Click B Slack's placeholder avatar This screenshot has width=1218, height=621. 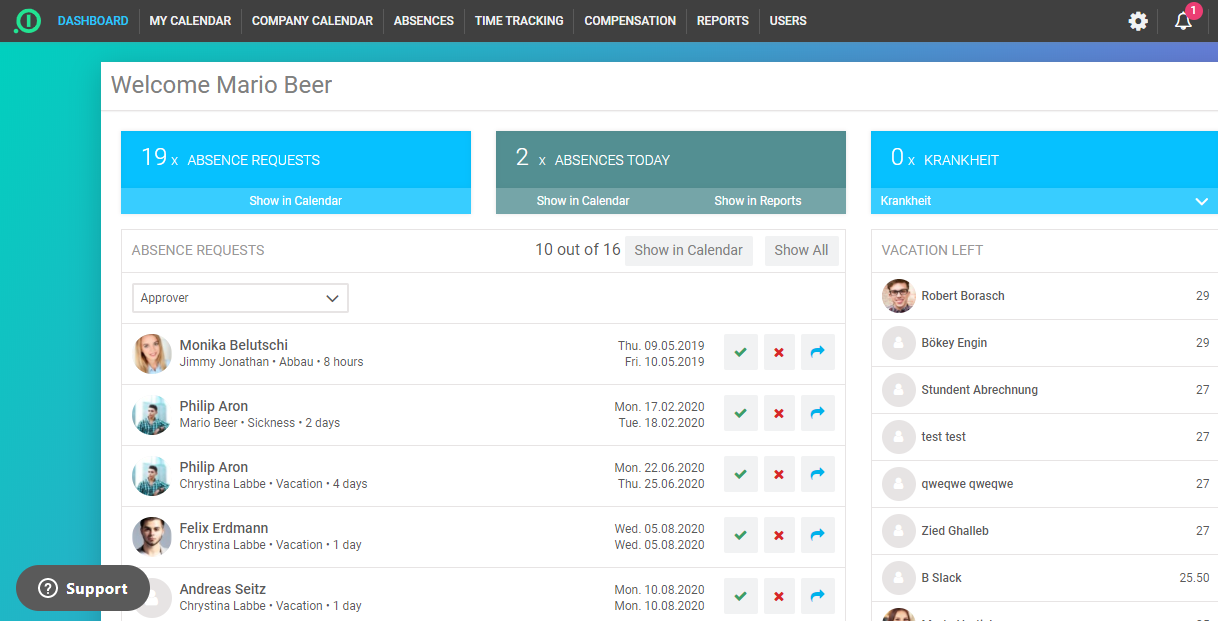pyautogui.click(x=899, y=578)
